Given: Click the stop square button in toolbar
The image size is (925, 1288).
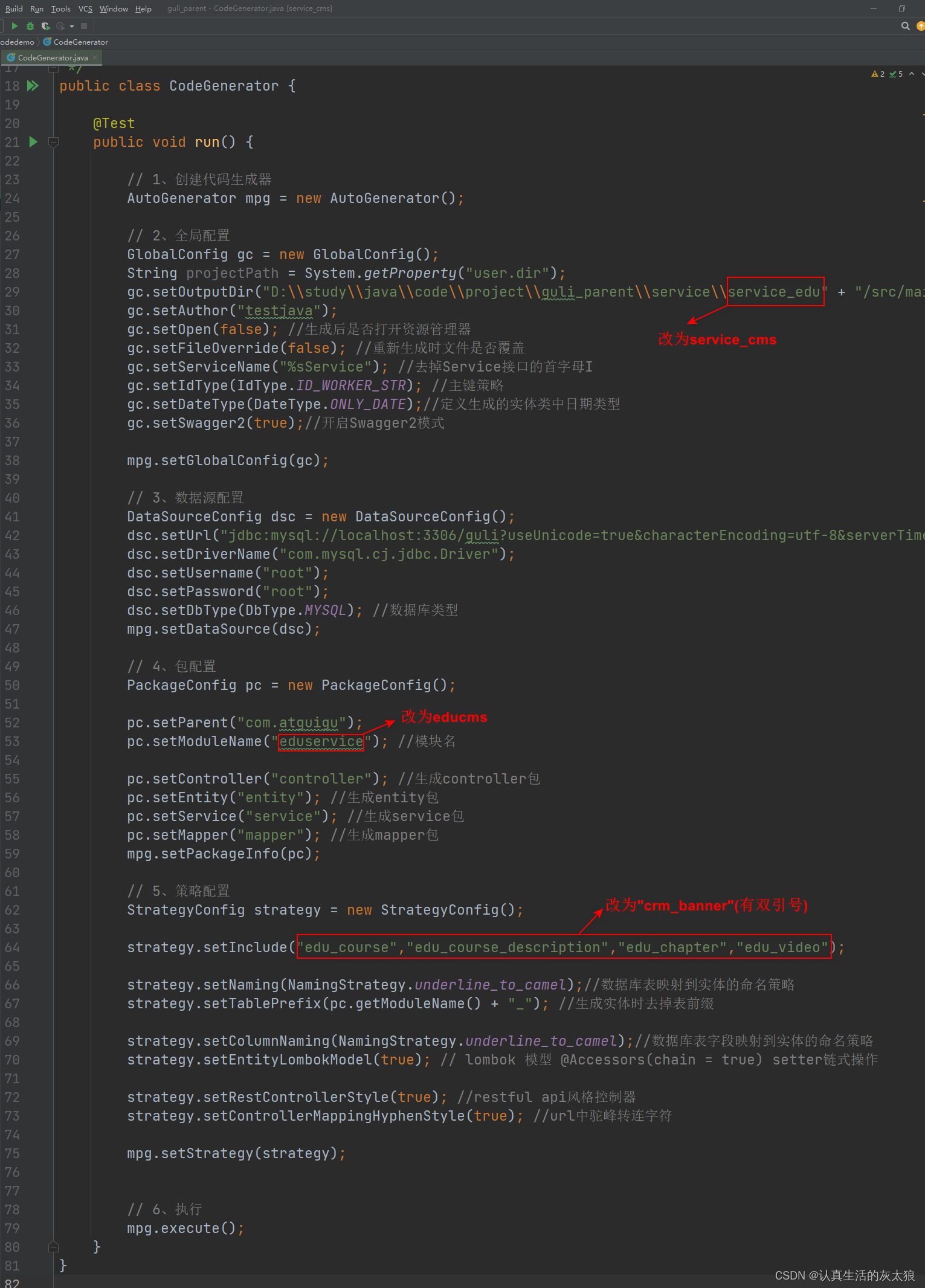Looking at the screenshot, I should tap(84, 26).
